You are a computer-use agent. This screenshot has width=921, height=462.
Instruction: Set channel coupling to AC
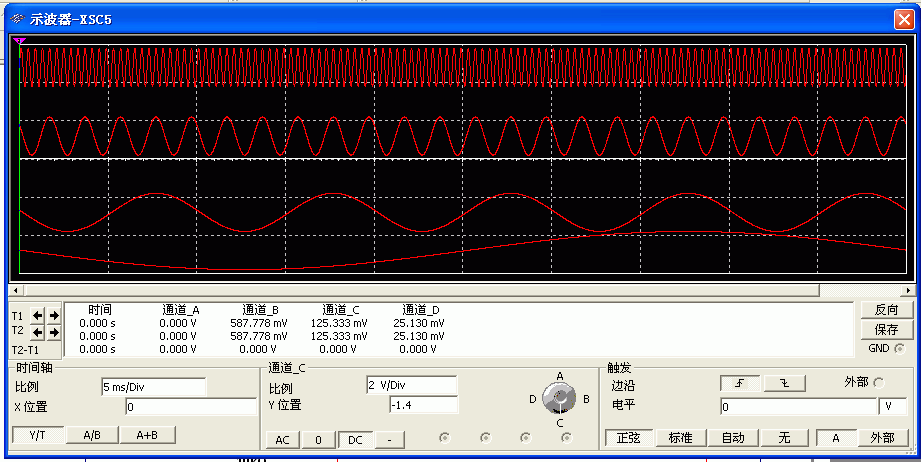coord(283,439)
